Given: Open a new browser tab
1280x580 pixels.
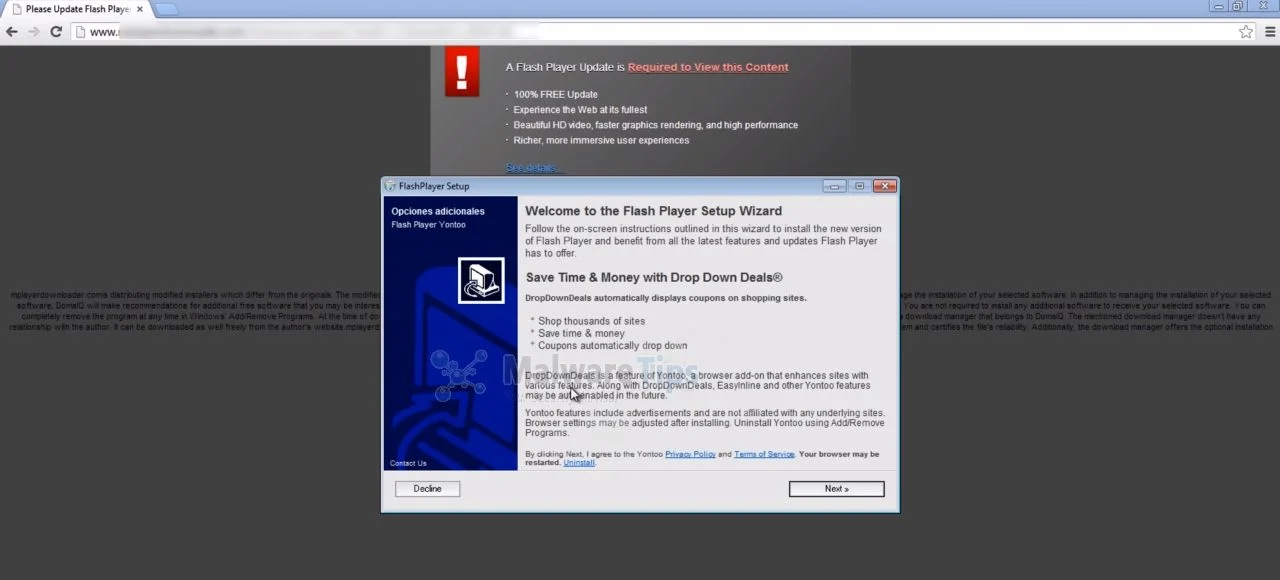Looking at the screenshot, I should click(x=166, y=9).
